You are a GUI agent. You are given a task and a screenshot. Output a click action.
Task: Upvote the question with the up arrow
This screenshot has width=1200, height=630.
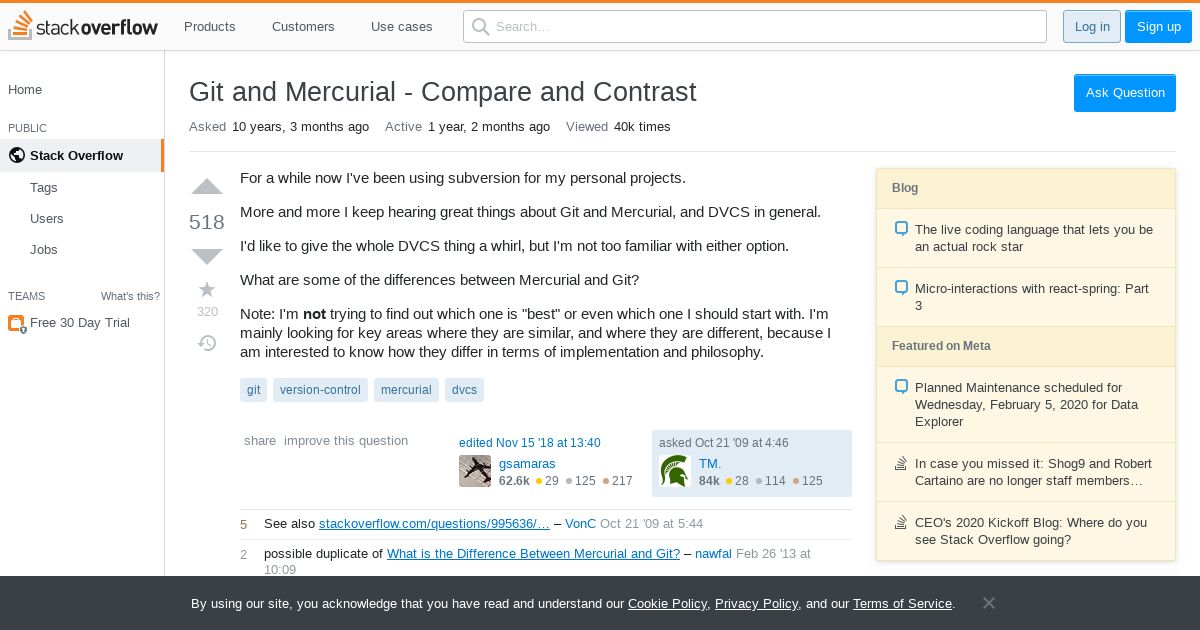[x=207, y=187]
